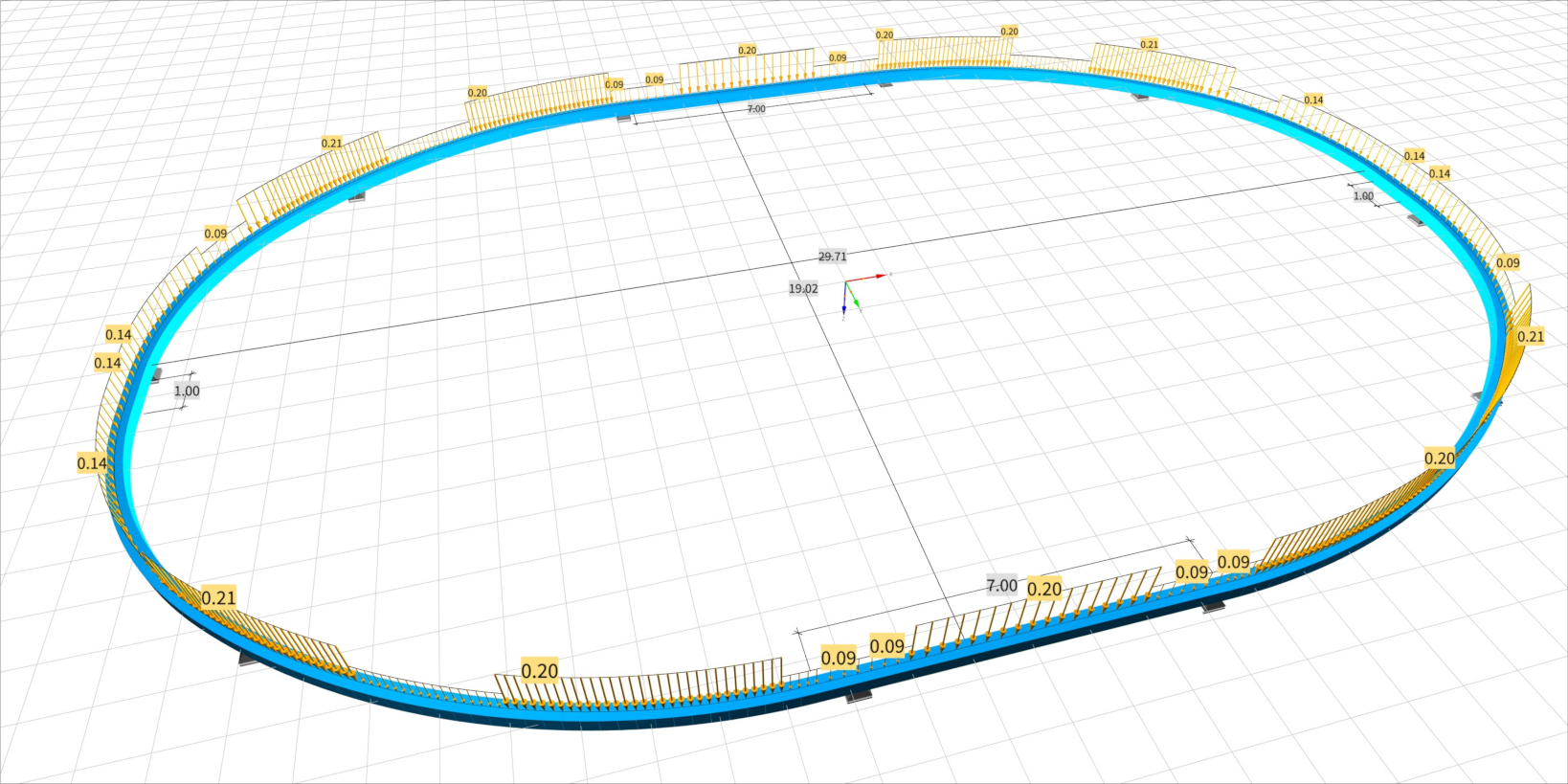
Task: Select the 19.02 dimension label
Action: [803, 288]
